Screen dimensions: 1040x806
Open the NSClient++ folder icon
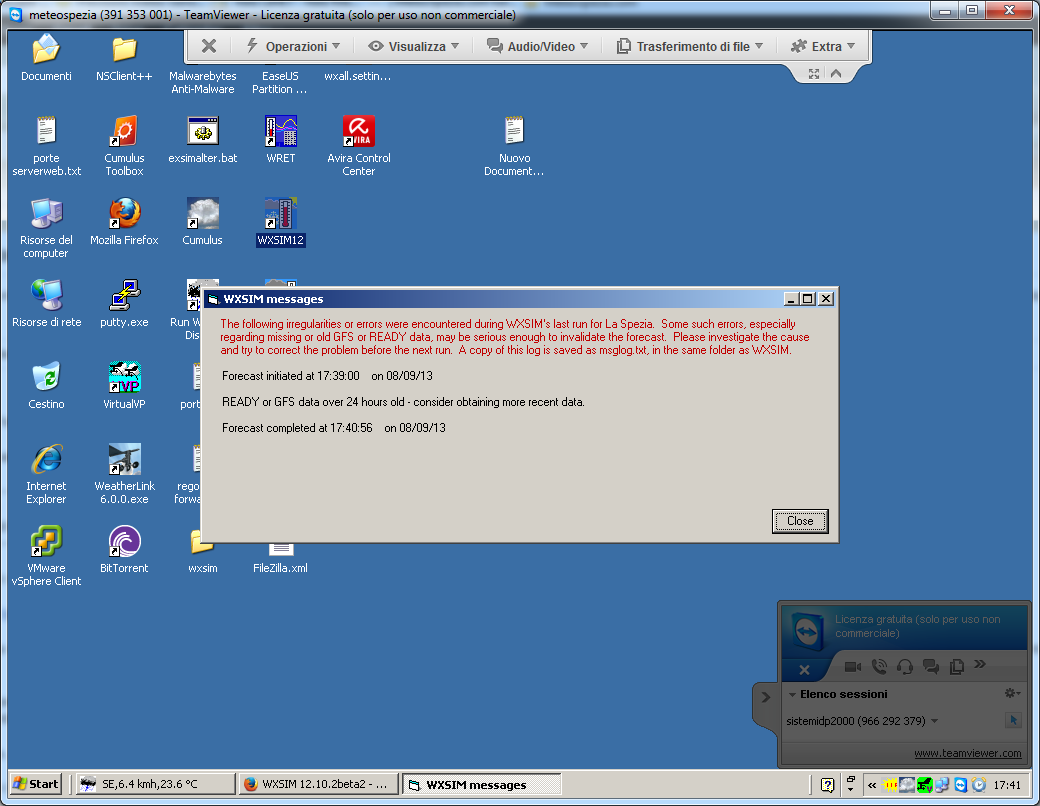(x=124, y=50)
